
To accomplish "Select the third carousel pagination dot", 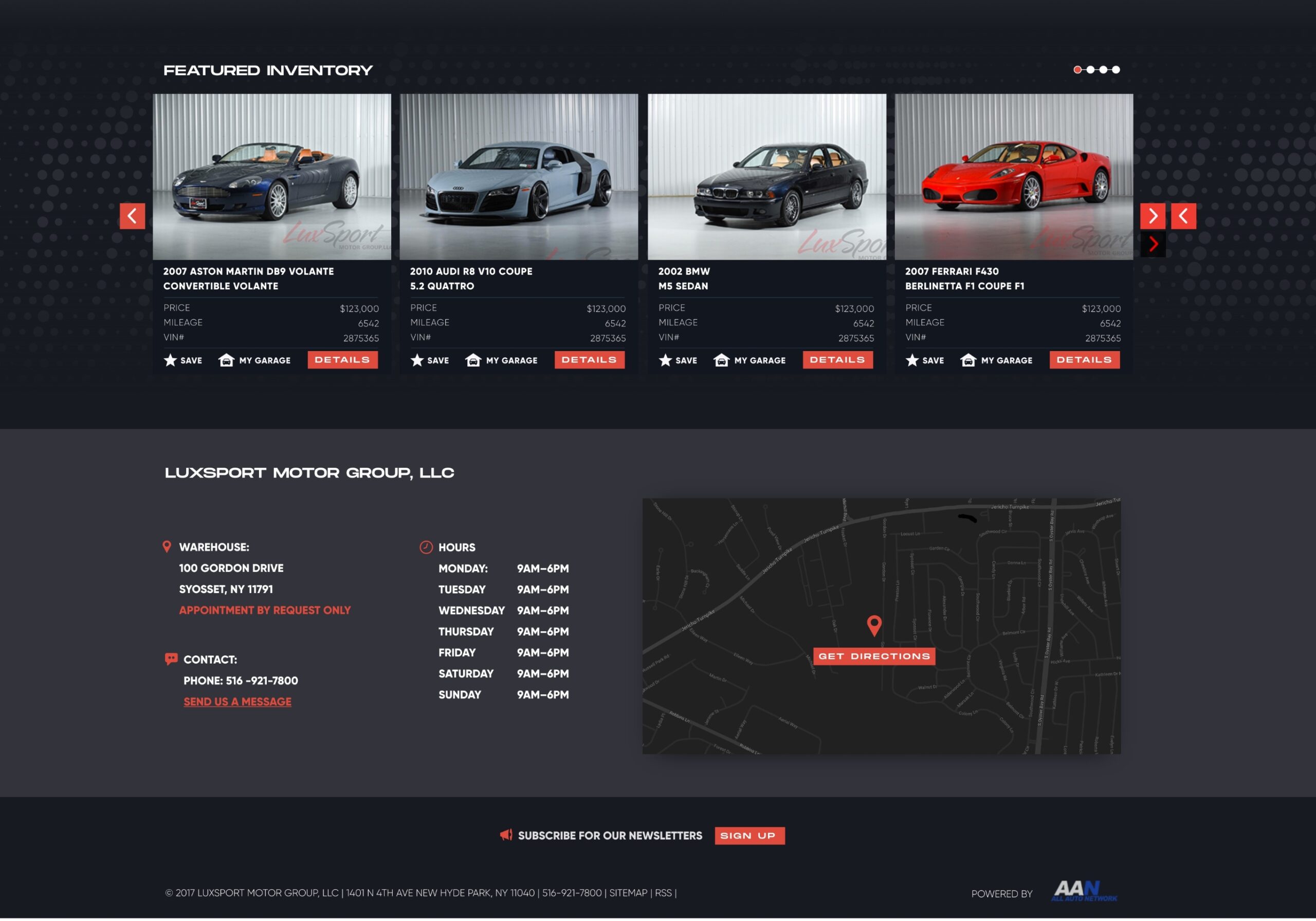I will tap(1103, 70).
